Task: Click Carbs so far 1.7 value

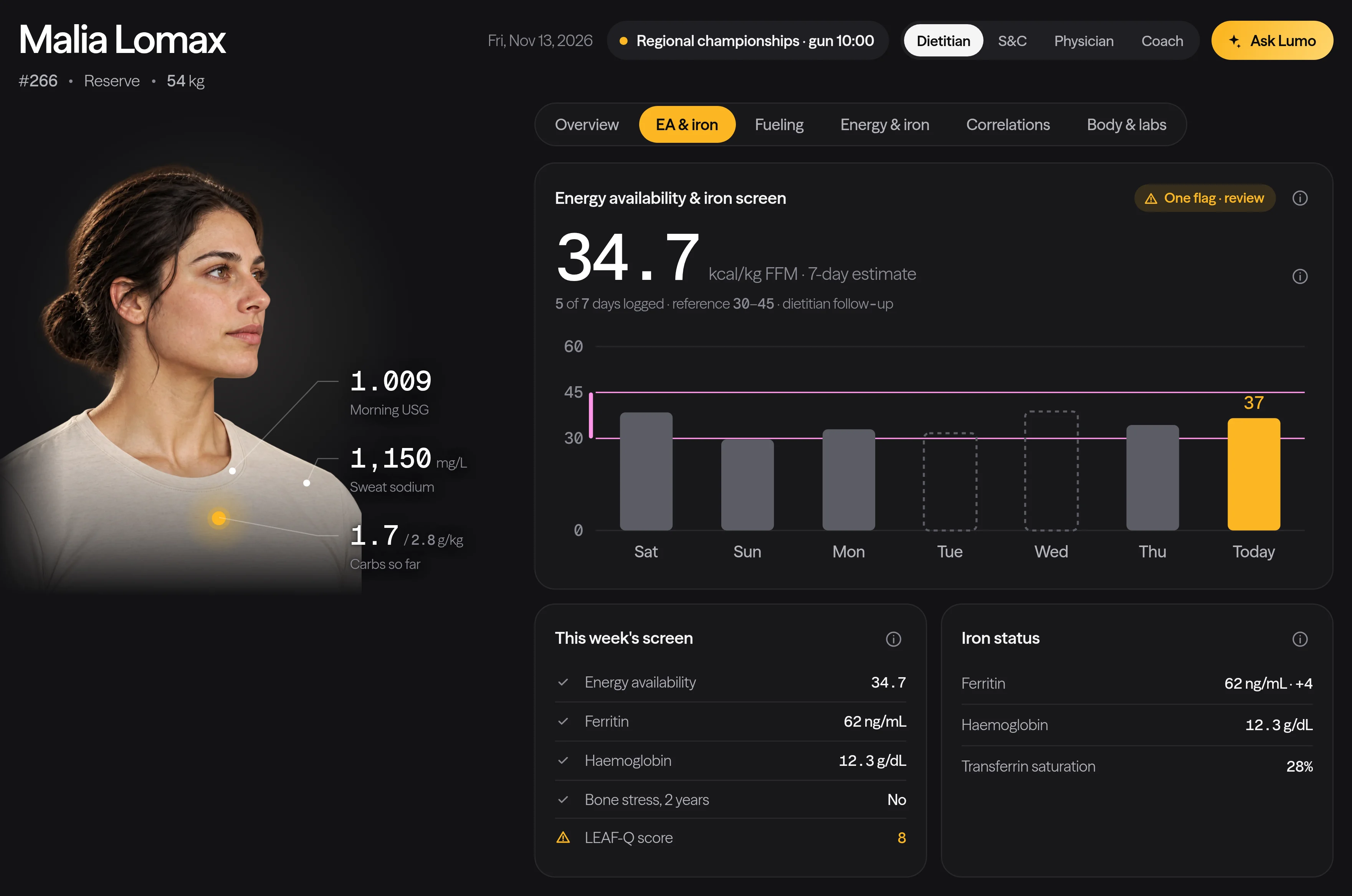Action: pyautogui.click(x=374, y=536)
